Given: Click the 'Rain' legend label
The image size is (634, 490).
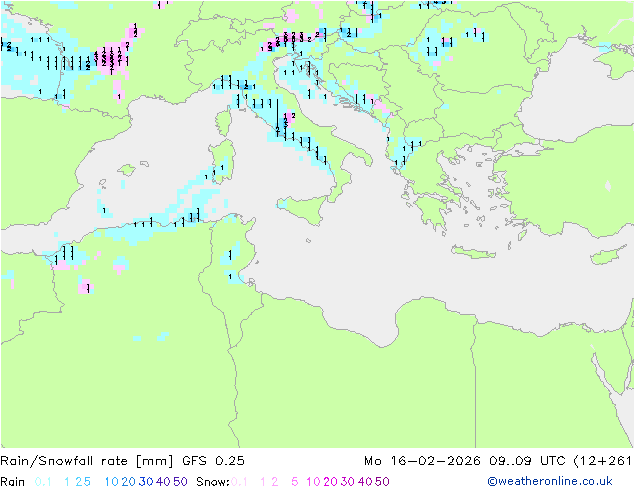Looking at the screenshot, I should coord(13,482).
